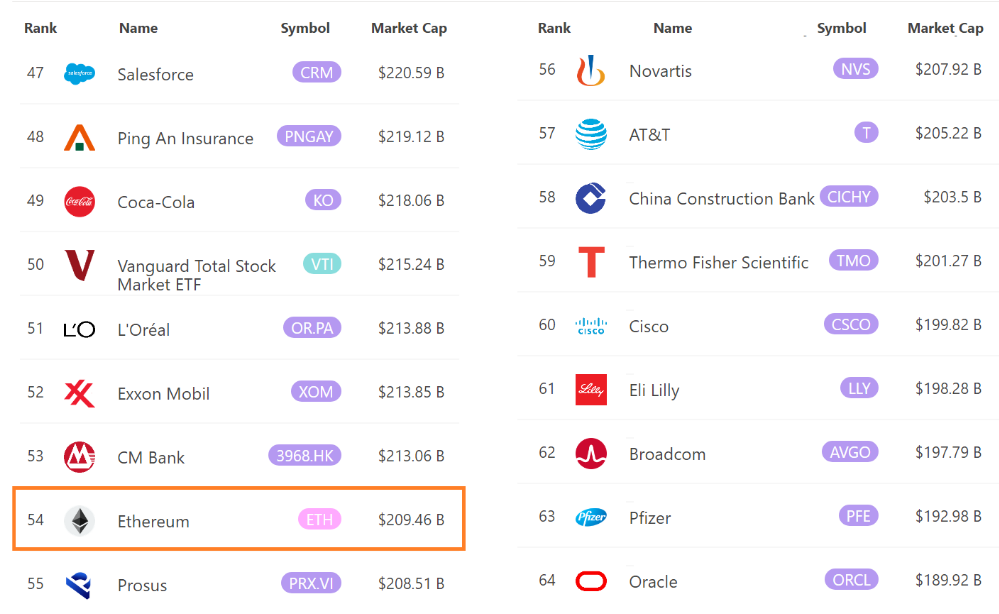Click the AT&T globe logo icon

pyautogui.click(x=591, y=134)
